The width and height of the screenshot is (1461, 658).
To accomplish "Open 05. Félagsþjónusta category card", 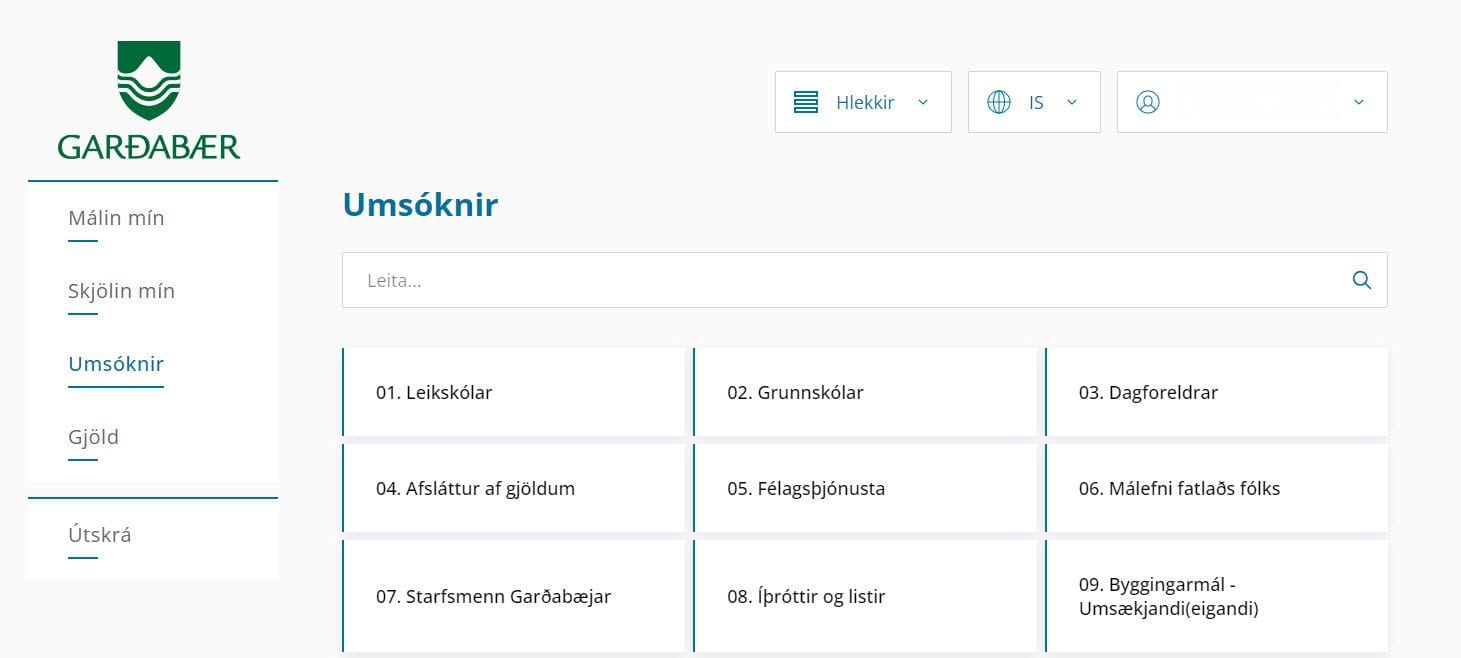I will [865, 489].
